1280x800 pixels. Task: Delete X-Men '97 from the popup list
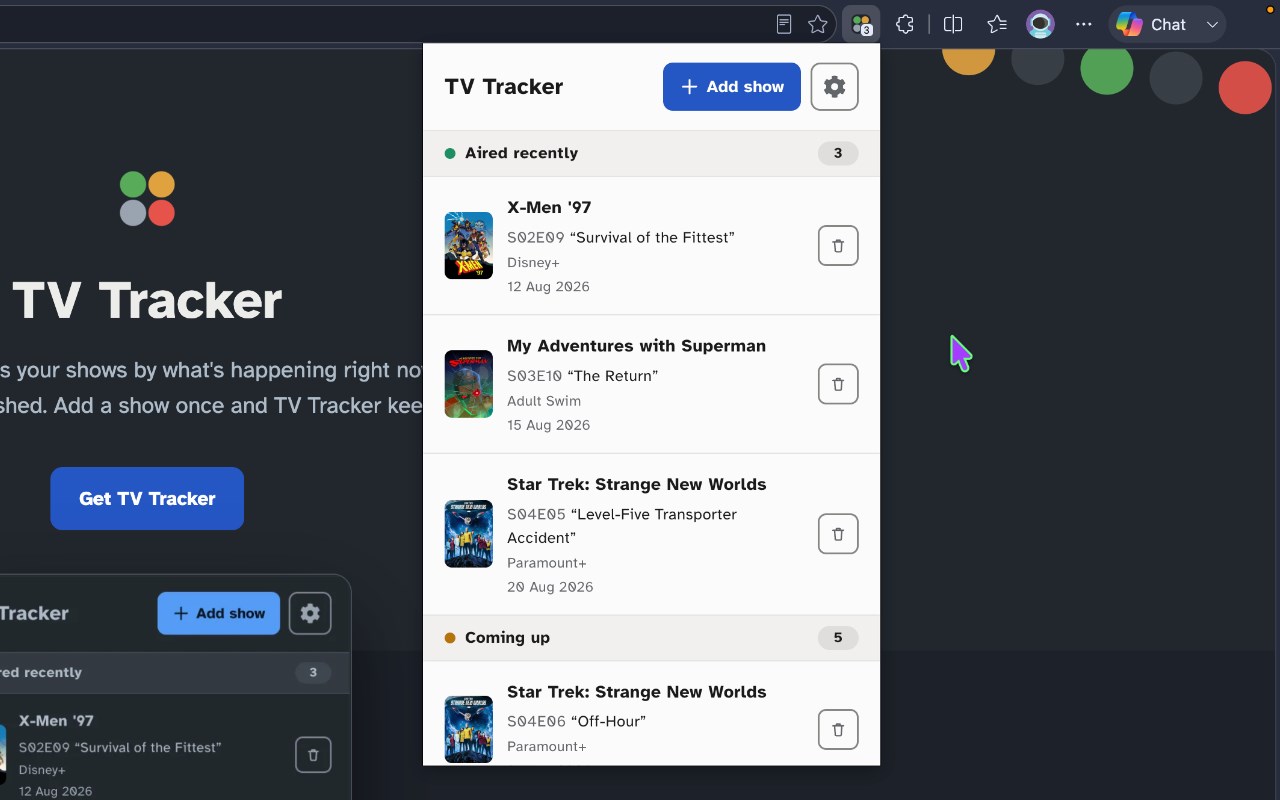pyautogui.click(x=838, y=246)
